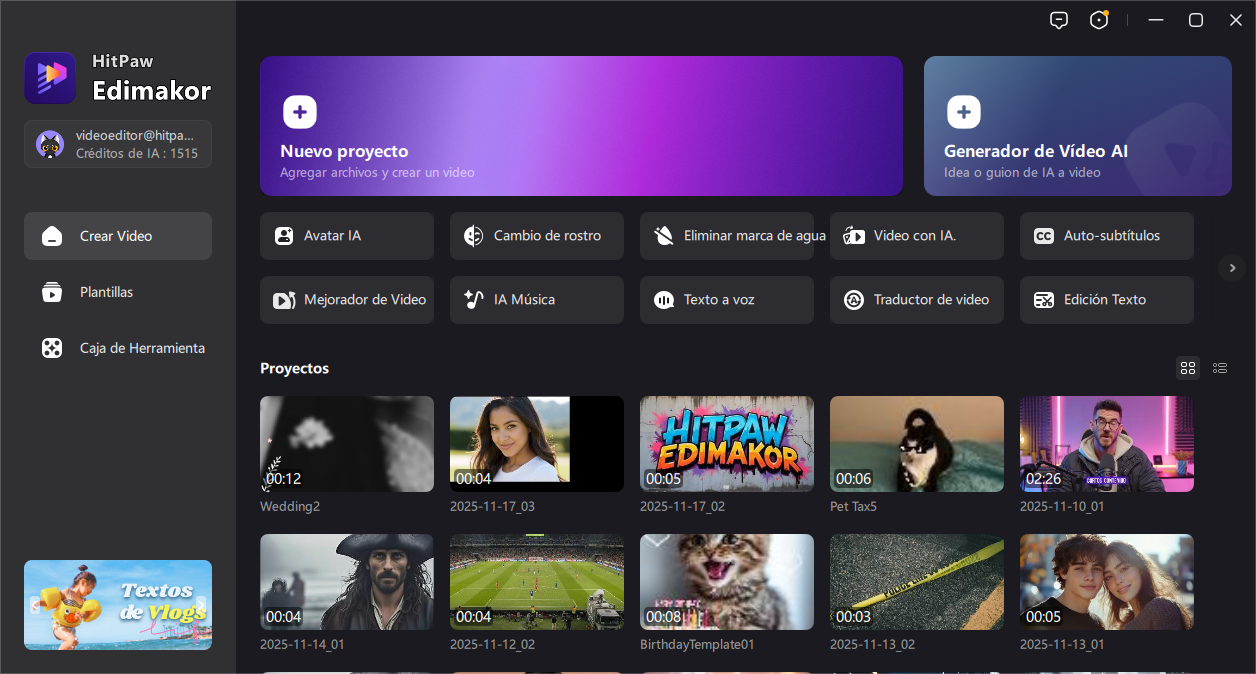Launch Eliminar marca de agua
1256x674 pixels.
click(x=726, y=236)
